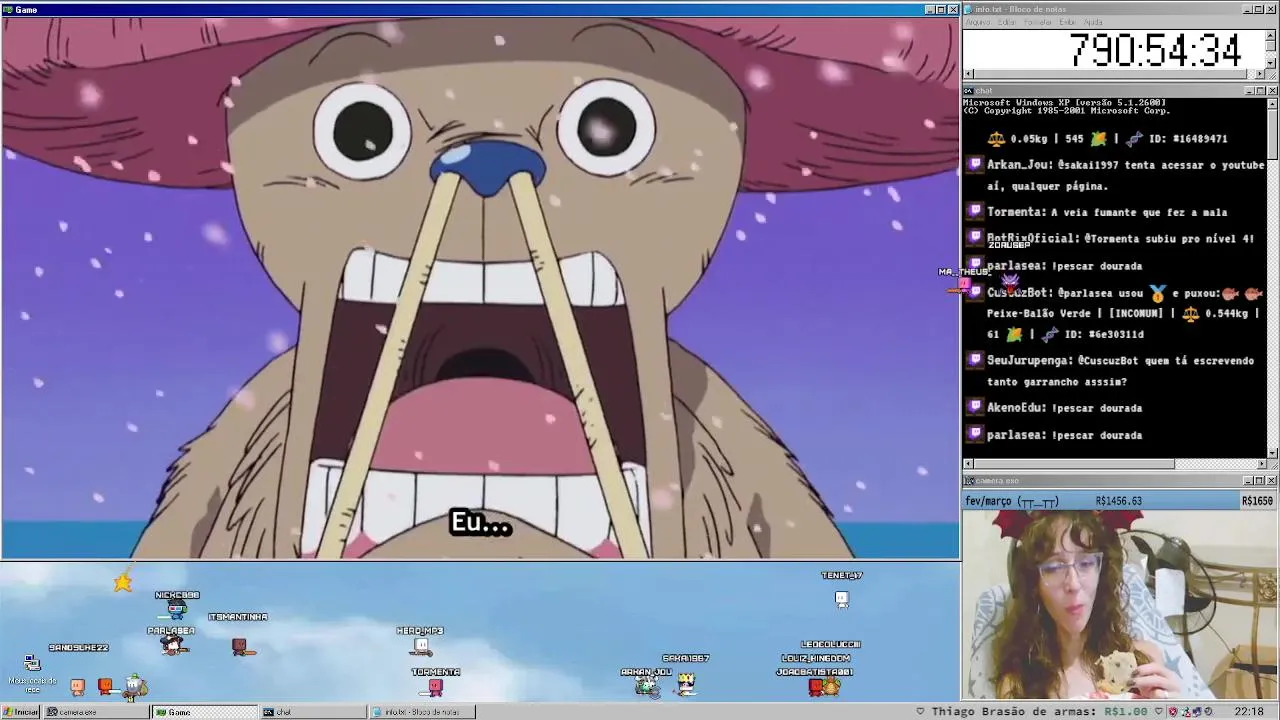Click Notepad vertical scrollbar down arrow
Screen dimensions: 1280x720
pyautogui.click(x=1271, y=63)
